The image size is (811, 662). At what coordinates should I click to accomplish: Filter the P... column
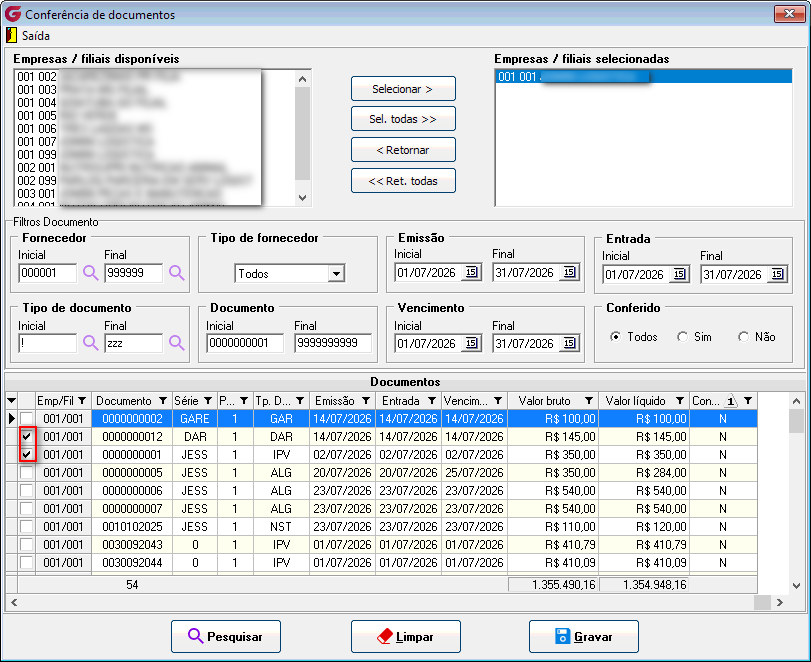tap(244, 401)
